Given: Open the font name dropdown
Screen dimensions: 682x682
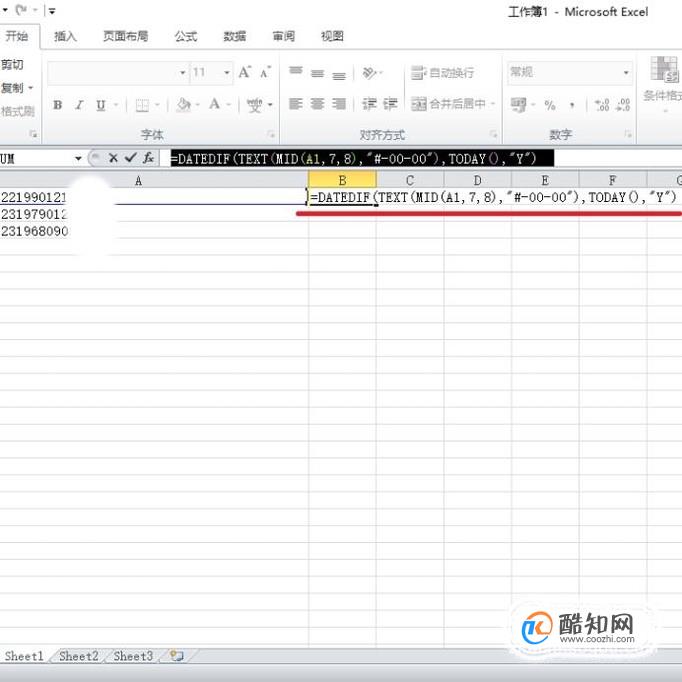Looking at the screenshot, I should [x=183, y=72].
